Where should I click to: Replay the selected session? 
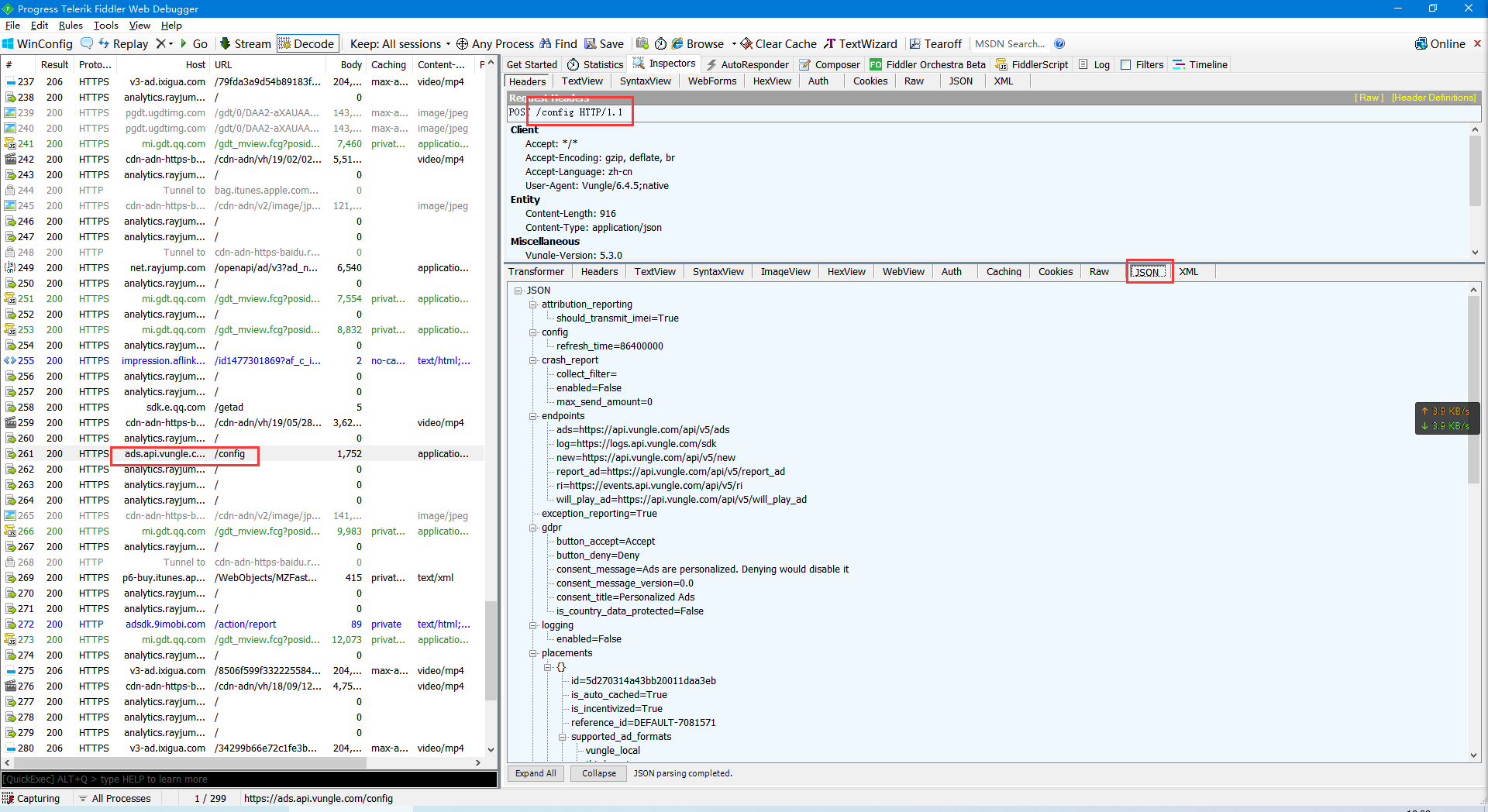[123, 44]
